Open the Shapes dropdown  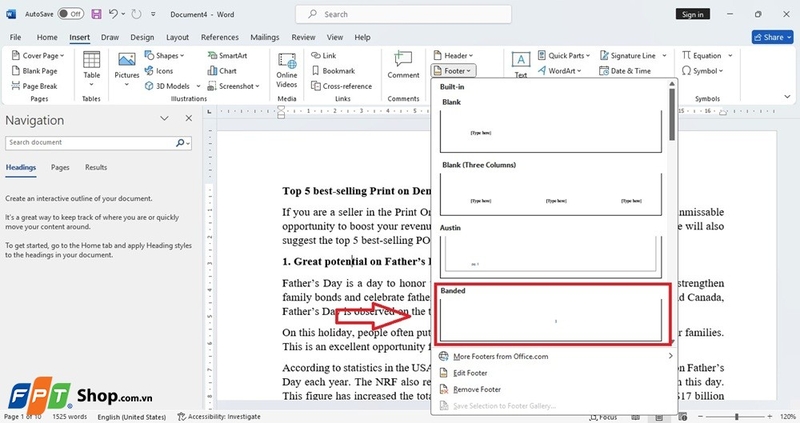pos(169,56)
